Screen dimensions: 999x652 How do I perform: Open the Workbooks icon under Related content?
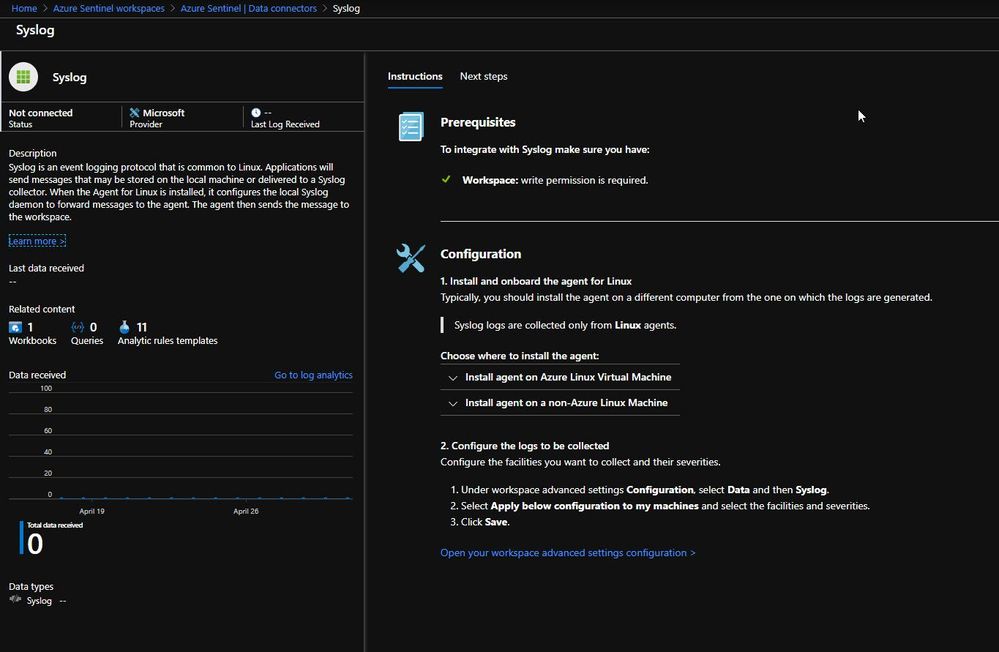15,326
